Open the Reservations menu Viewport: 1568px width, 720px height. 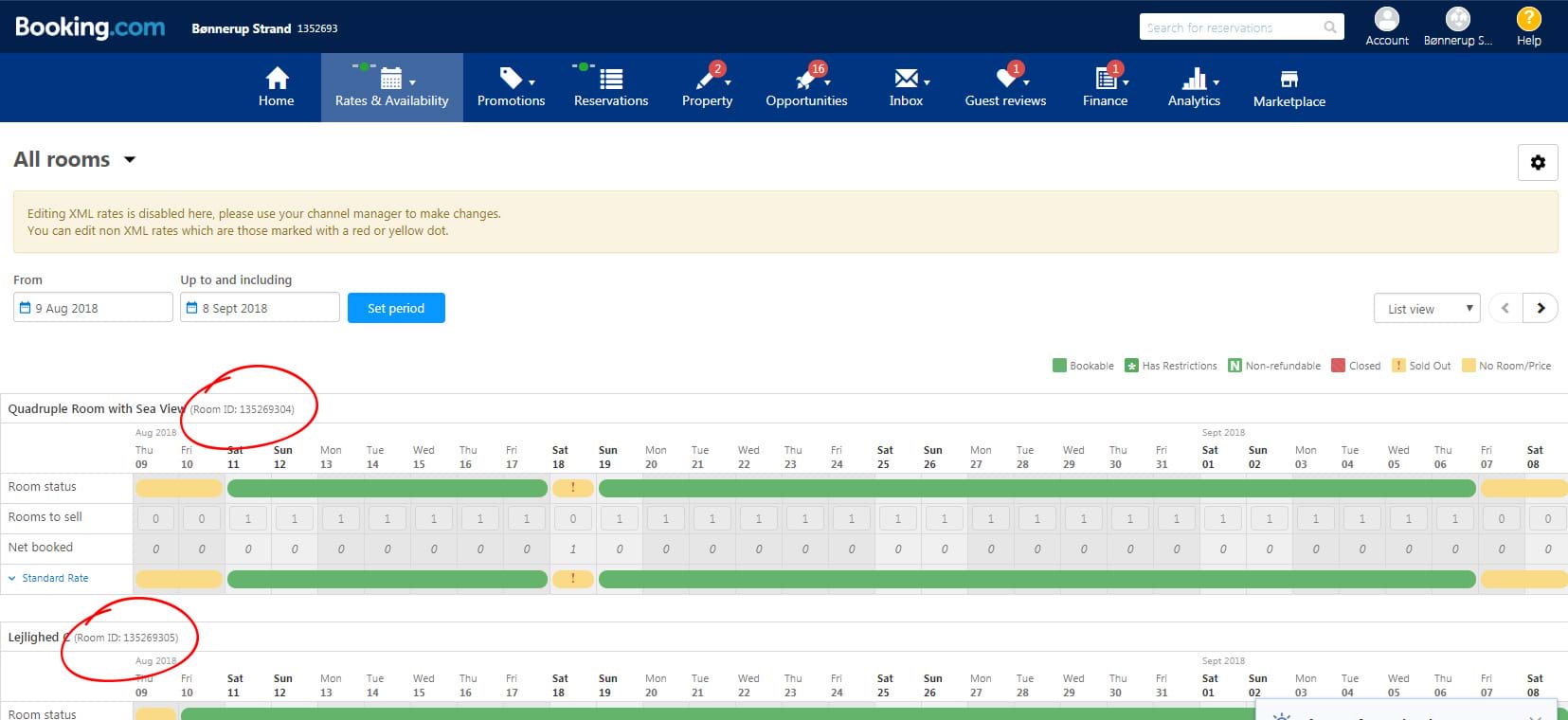[611, 87]
